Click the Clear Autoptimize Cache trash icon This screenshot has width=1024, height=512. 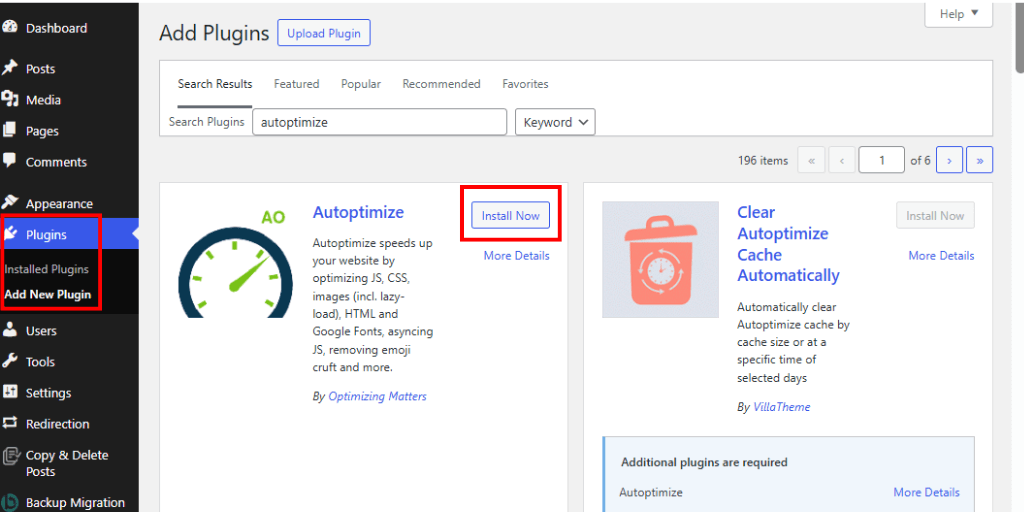660,260
